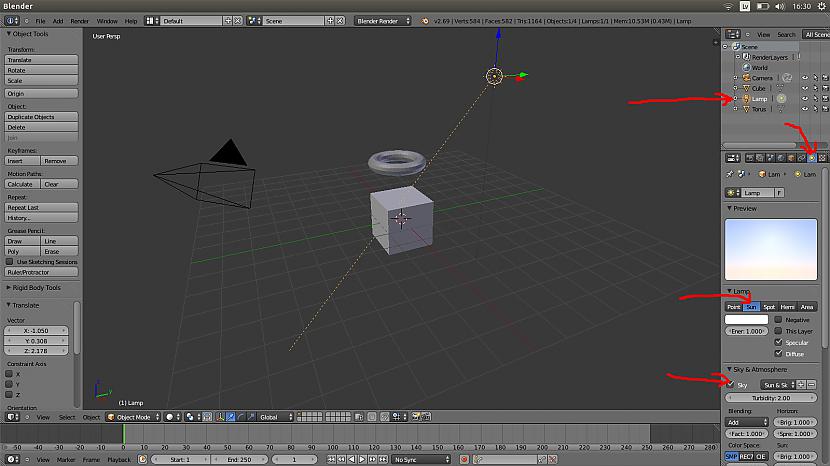This screenshot has width=830, height=466.
Task: Toggle the Sky checkbox
Action: tap(730, 384)
